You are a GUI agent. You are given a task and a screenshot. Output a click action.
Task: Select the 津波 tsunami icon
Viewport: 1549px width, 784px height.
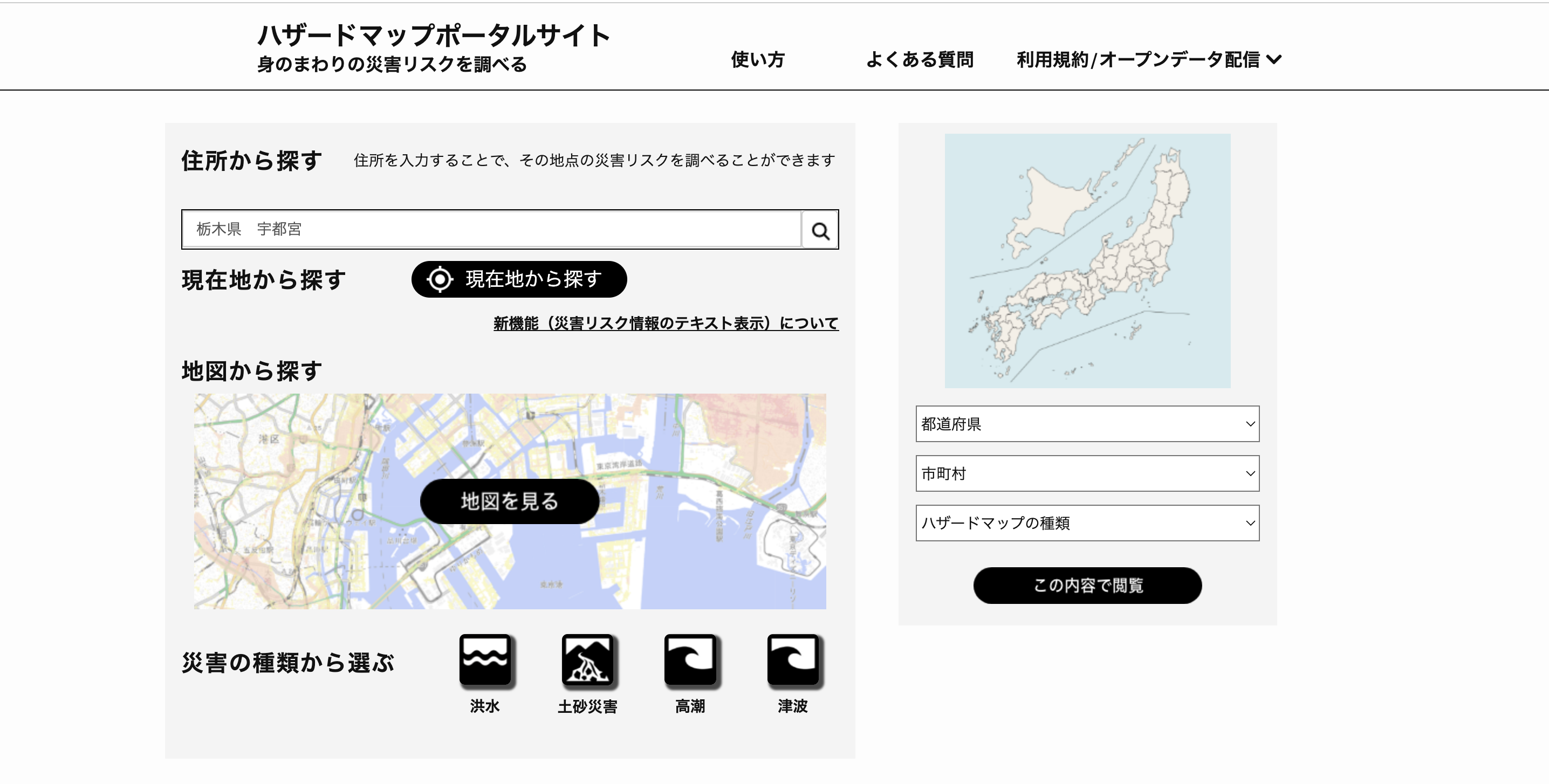pyautogui.click(x=792, y=660)
